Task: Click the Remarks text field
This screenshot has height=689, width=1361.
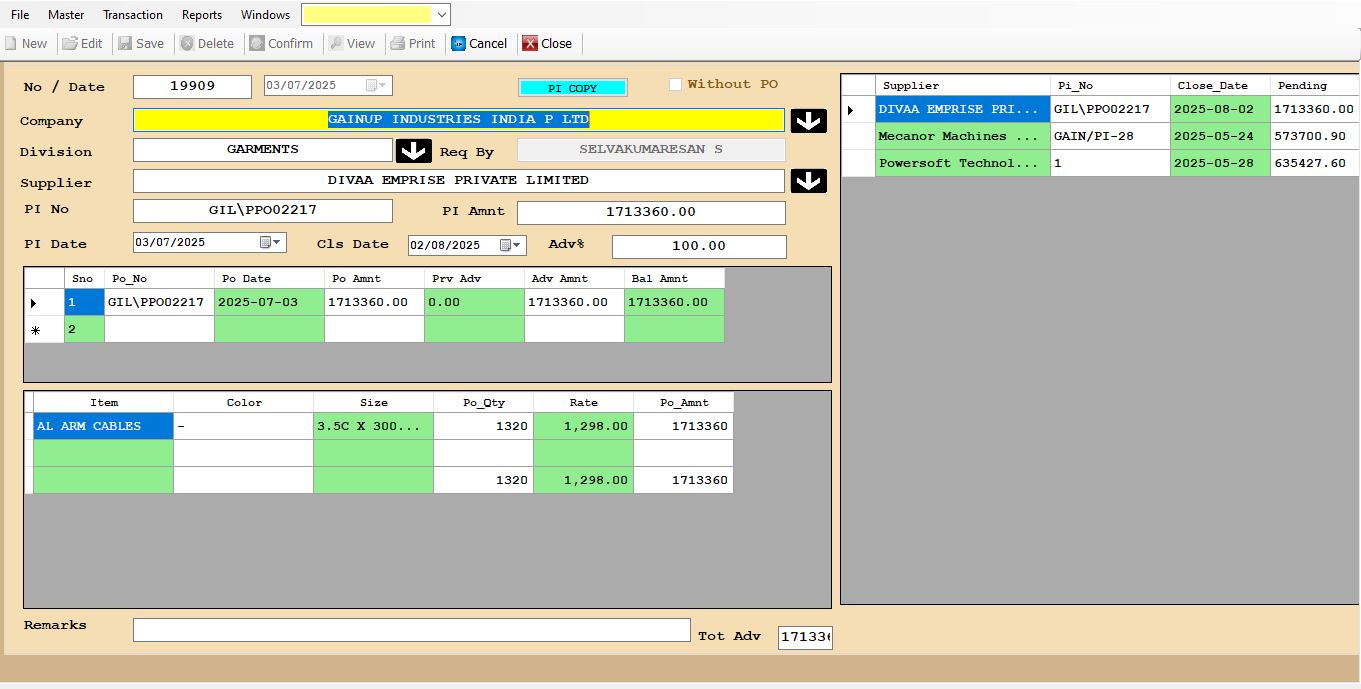Action: [x=411, y=630]
